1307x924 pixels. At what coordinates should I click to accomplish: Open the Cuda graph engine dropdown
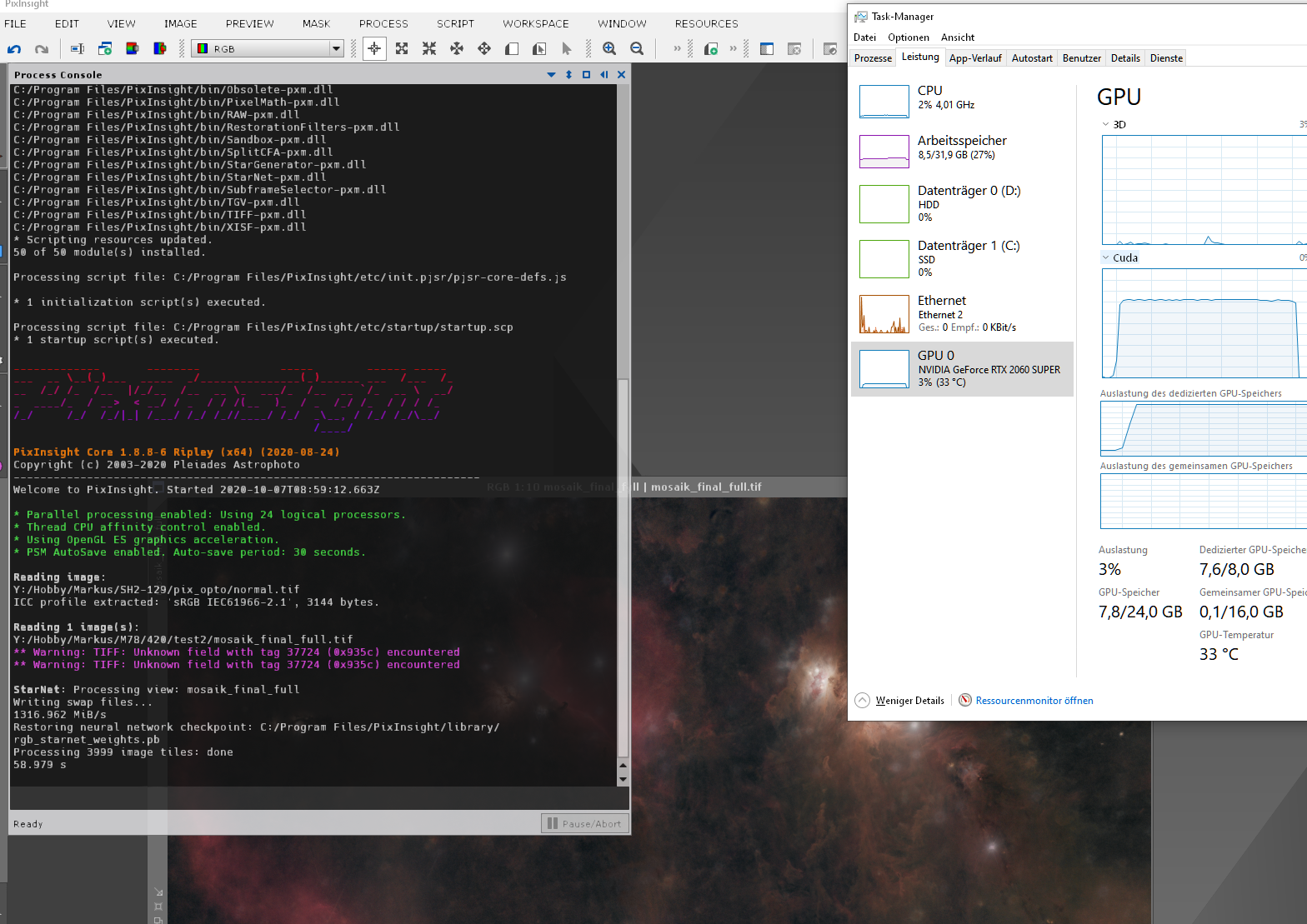point(1119,257)
